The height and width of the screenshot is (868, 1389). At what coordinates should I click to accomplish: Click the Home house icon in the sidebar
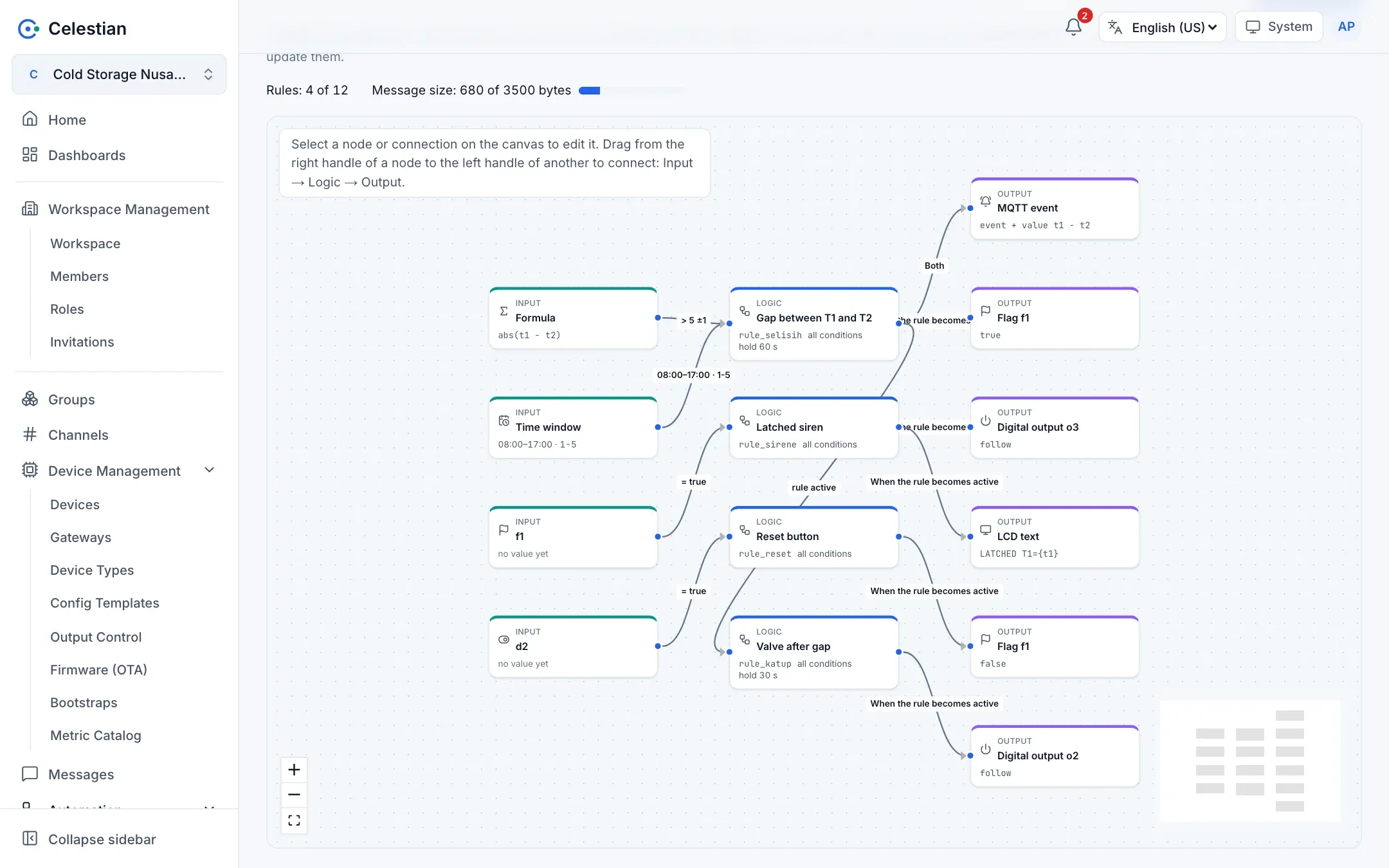[30, 119]
